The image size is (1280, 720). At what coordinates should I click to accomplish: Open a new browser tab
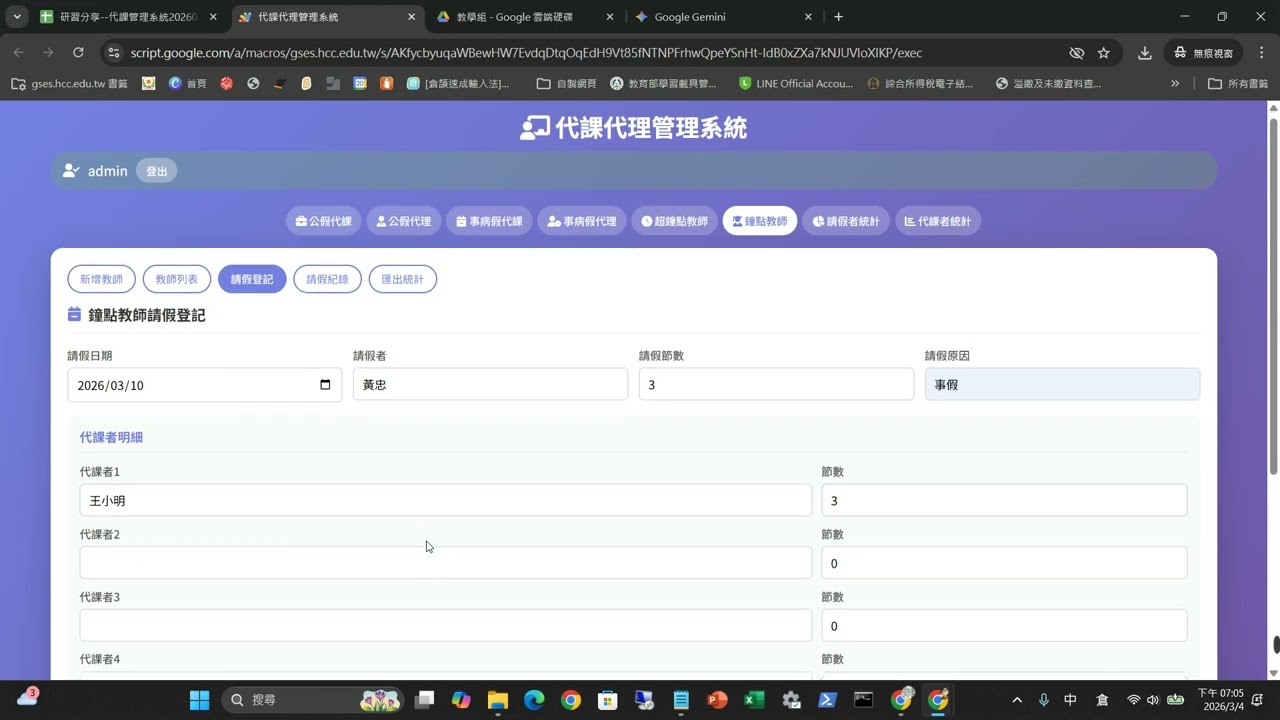[x=838, y=17]
